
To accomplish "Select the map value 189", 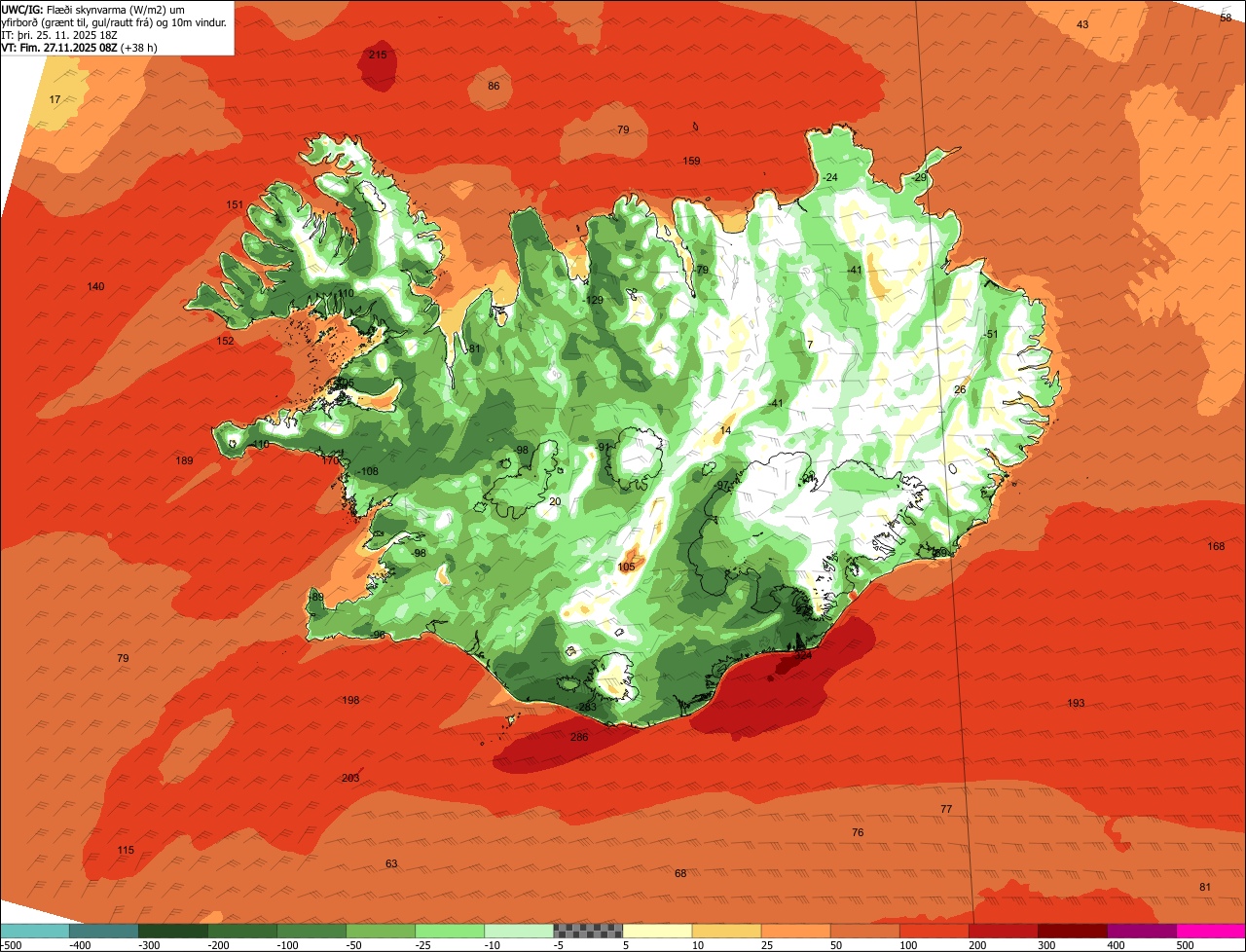I will coord(184,460).
